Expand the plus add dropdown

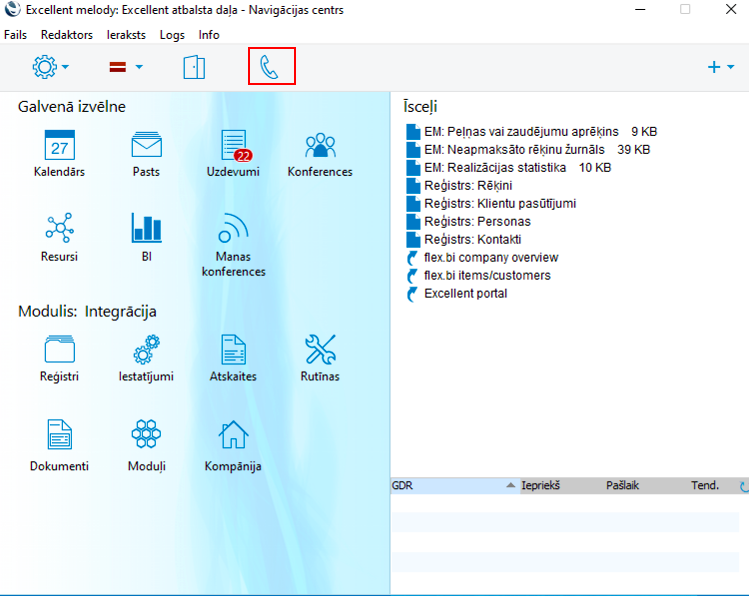(x=720, y=67)
